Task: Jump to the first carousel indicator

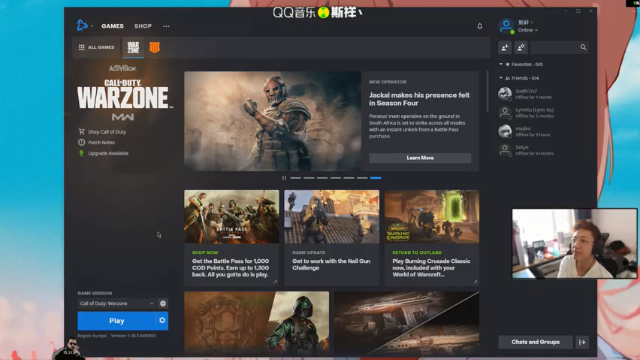Action: point(296,178)
